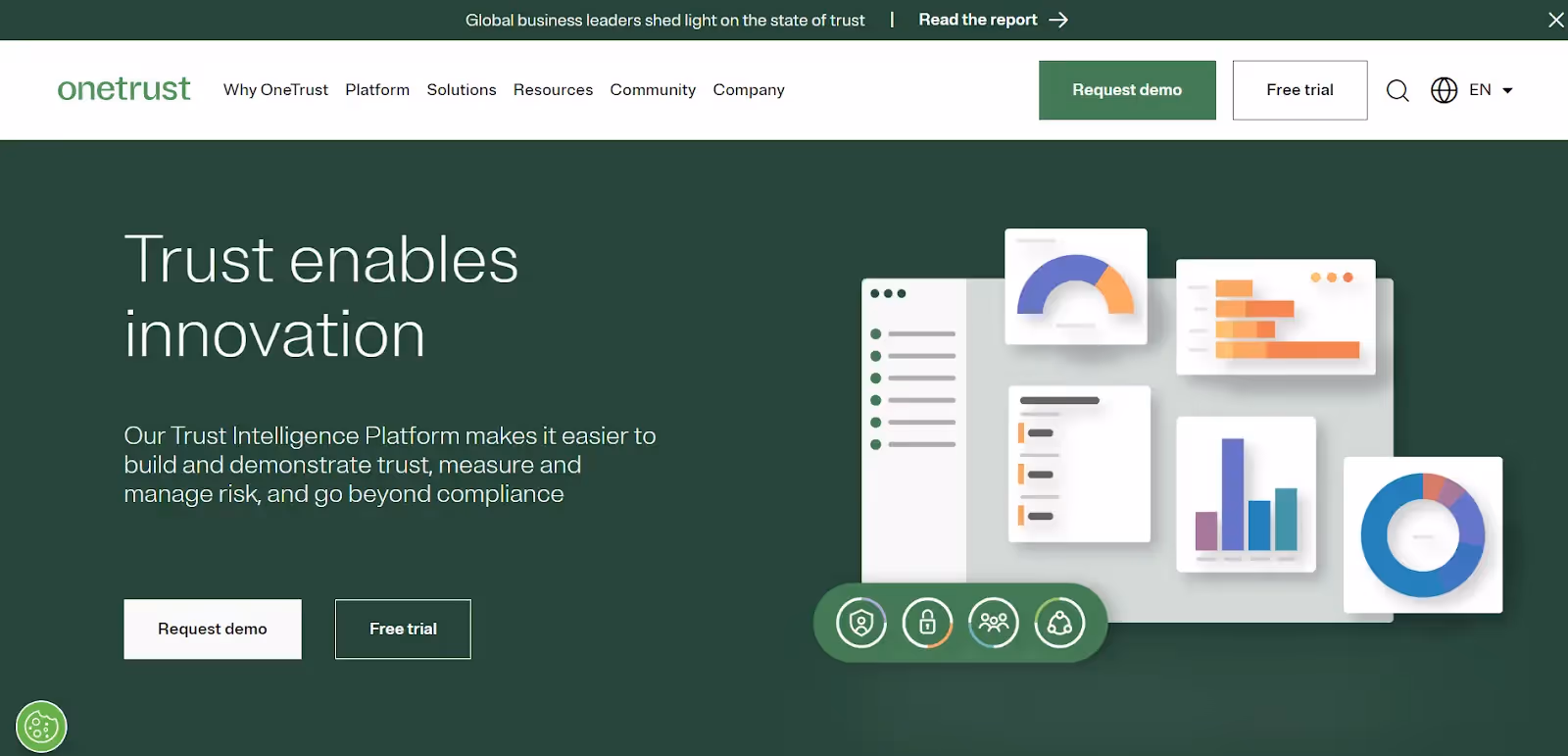This screenshot has height=756, width=1568.
Task: Click the people group icon in hero
Action: pyautogui.click(x=994, y=623)
